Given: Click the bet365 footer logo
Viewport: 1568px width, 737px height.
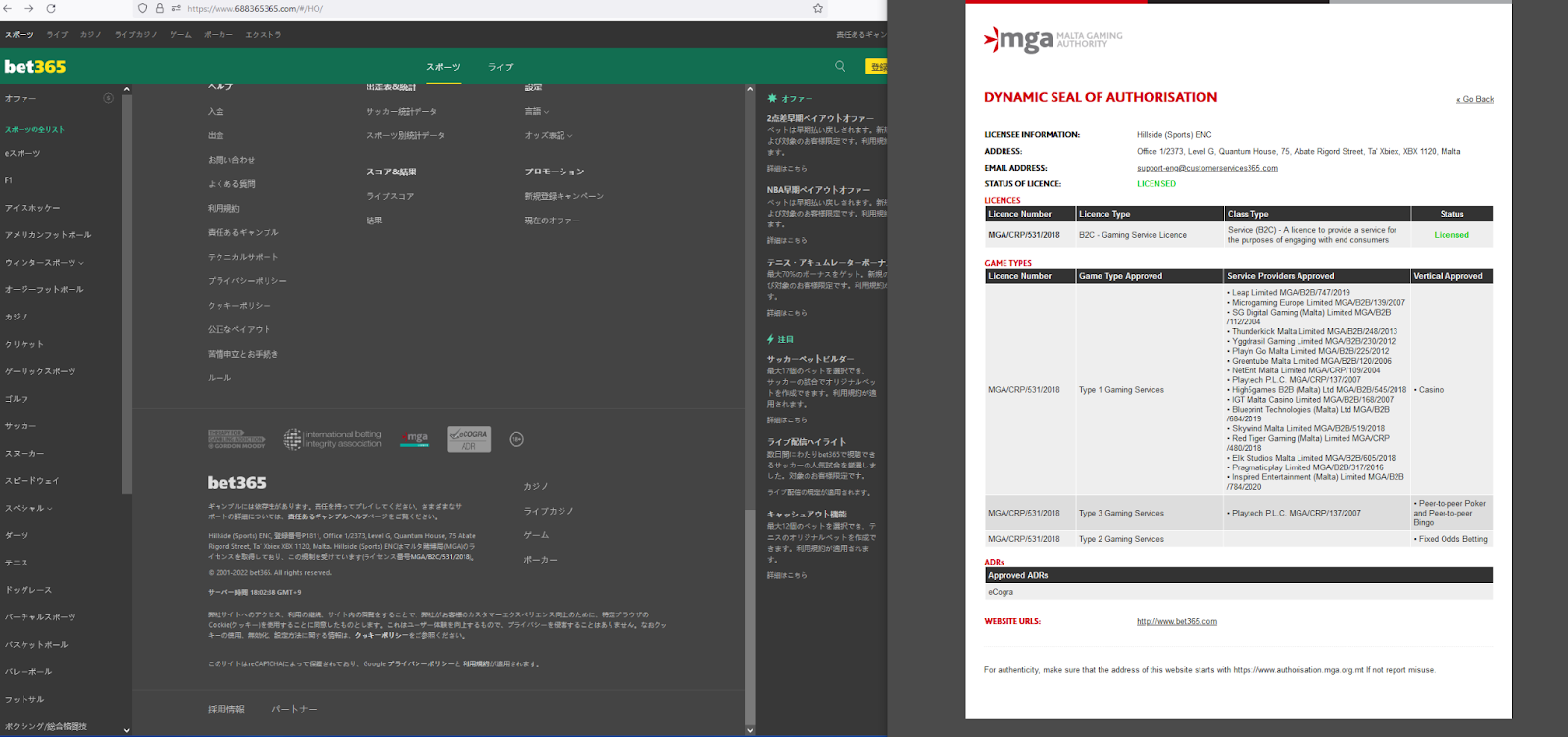Looking at the screenshot, I should 237,482.
